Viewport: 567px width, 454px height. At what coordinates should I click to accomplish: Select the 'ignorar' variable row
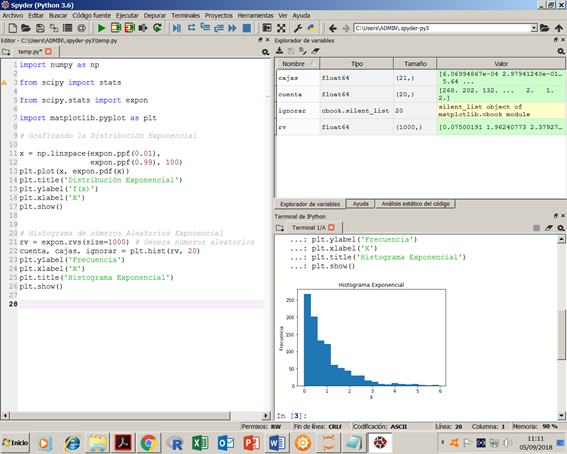421,111
